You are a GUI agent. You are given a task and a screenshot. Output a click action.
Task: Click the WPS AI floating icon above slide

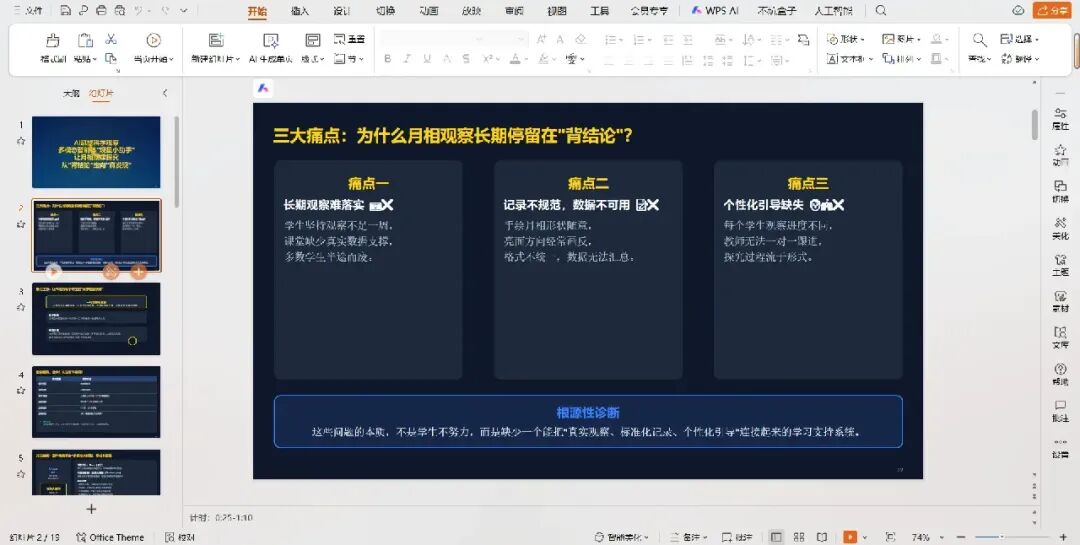click(x=263, y=88)
